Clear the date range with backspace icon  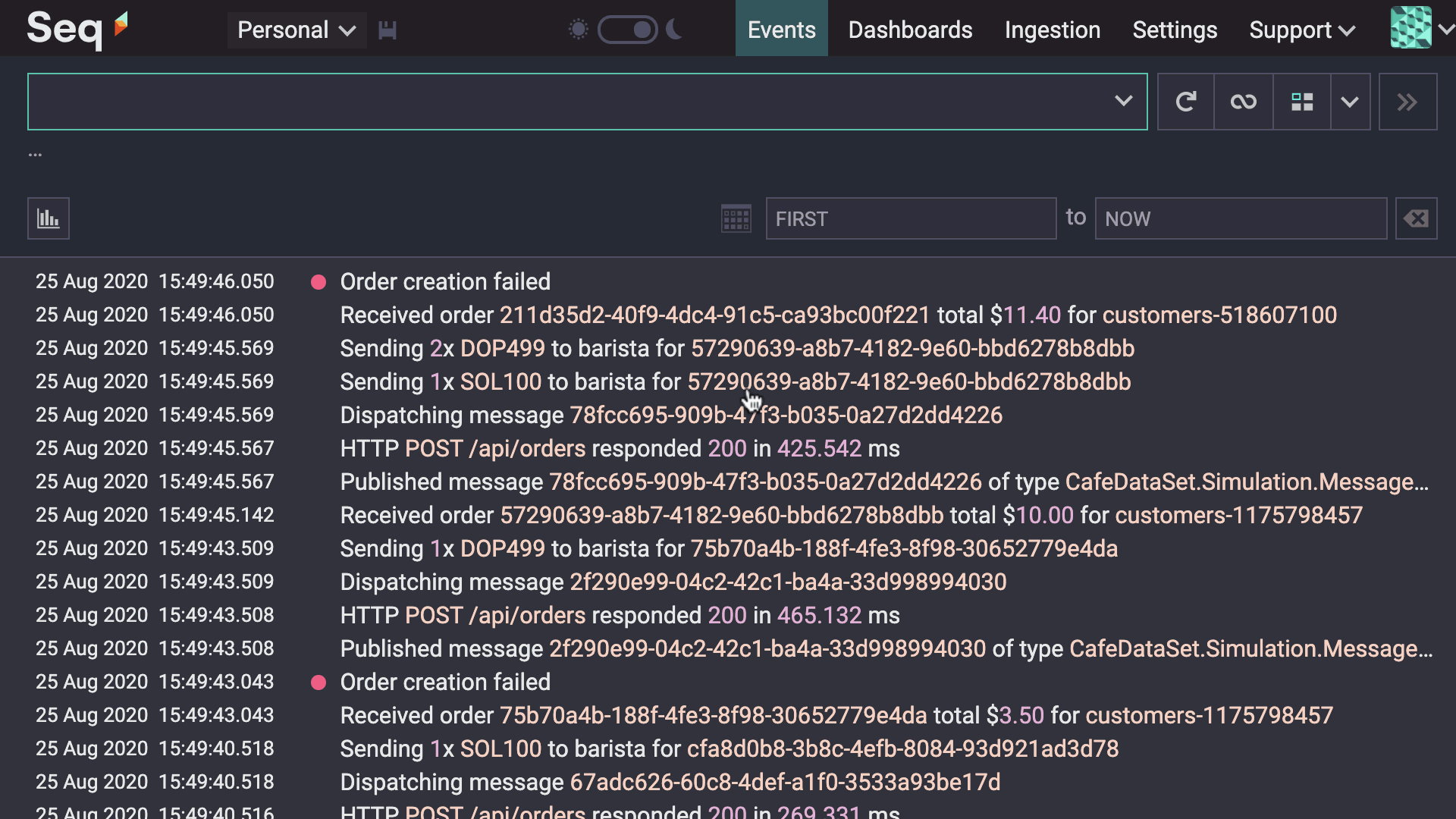[1416, 218]
